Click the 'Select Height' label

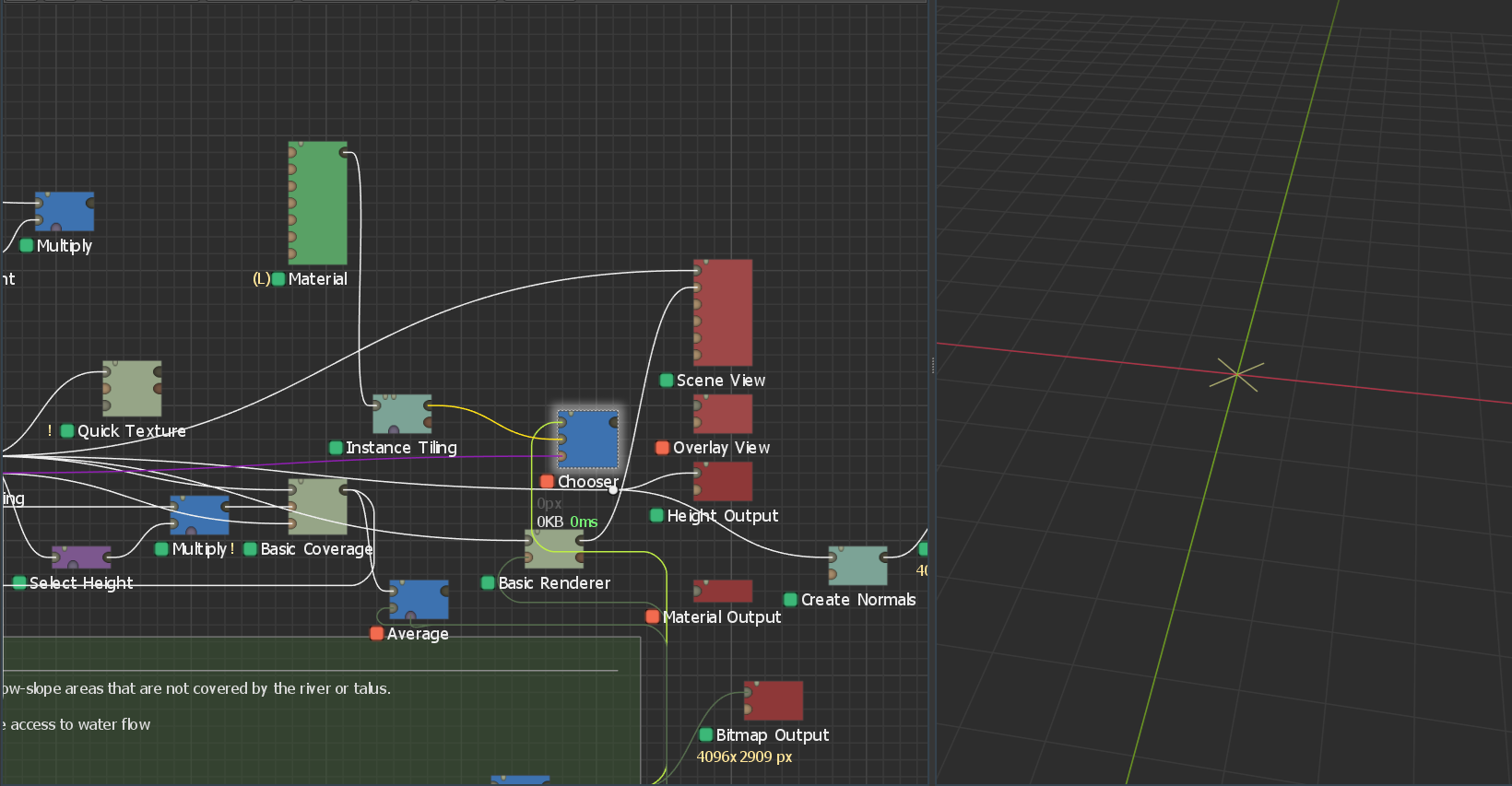81,583
